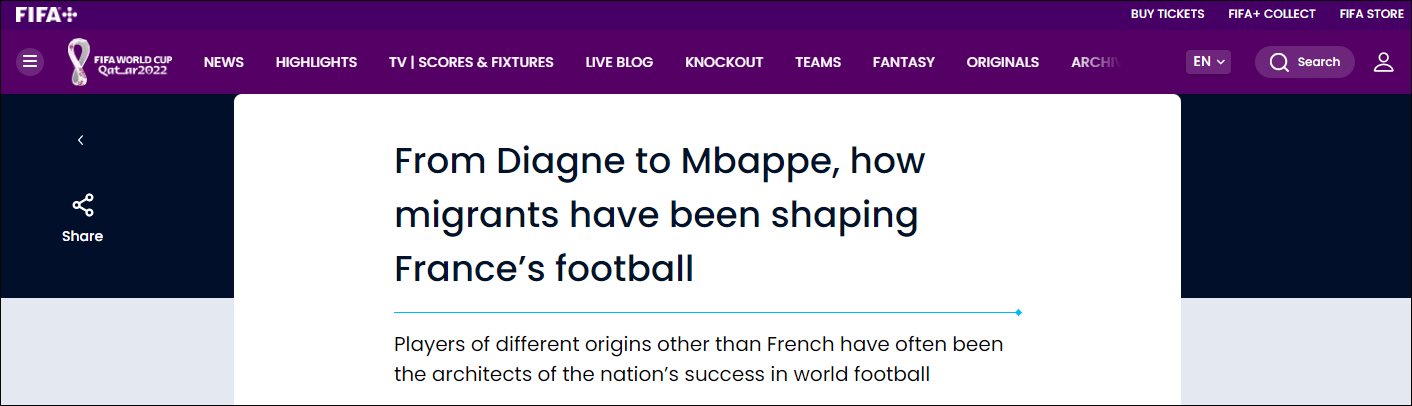The image size is (1412, 406).
Task: Click the FIFA+ logo
Action: point(46,14)
